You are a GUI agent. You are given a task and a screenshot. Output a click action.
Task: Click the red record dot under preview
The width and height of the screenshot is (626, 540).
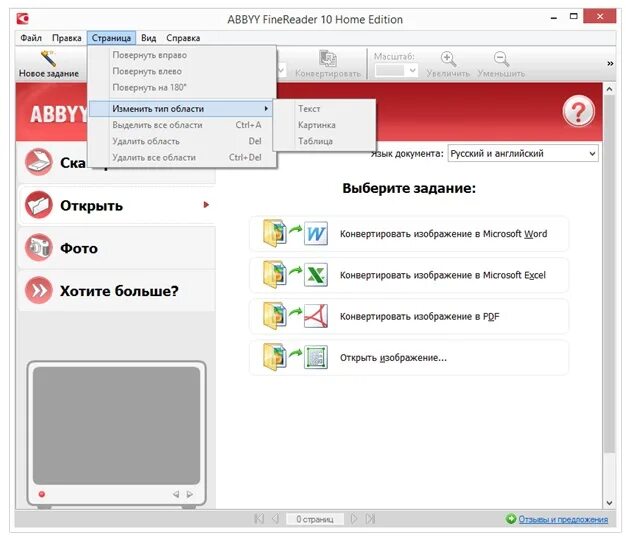(42, 494)
